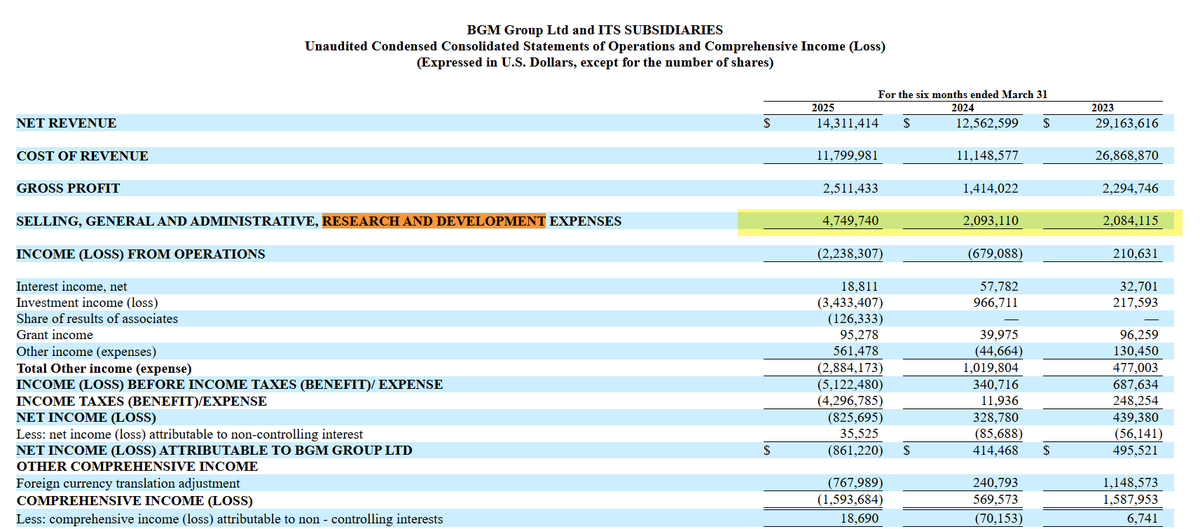Click Other income (expenses) label
Image resolution: width=1200 pixels, height=529 pixels.
[x=86, y=352]
